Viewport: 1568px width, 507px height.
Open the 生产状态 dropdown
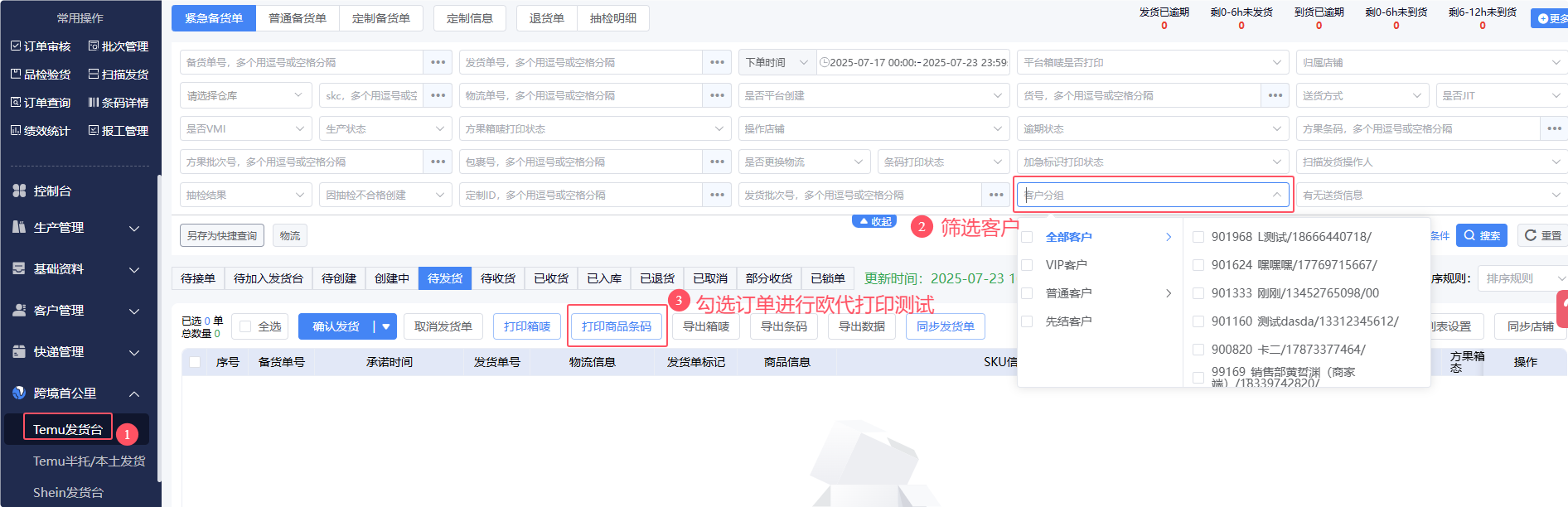point(385,128)
